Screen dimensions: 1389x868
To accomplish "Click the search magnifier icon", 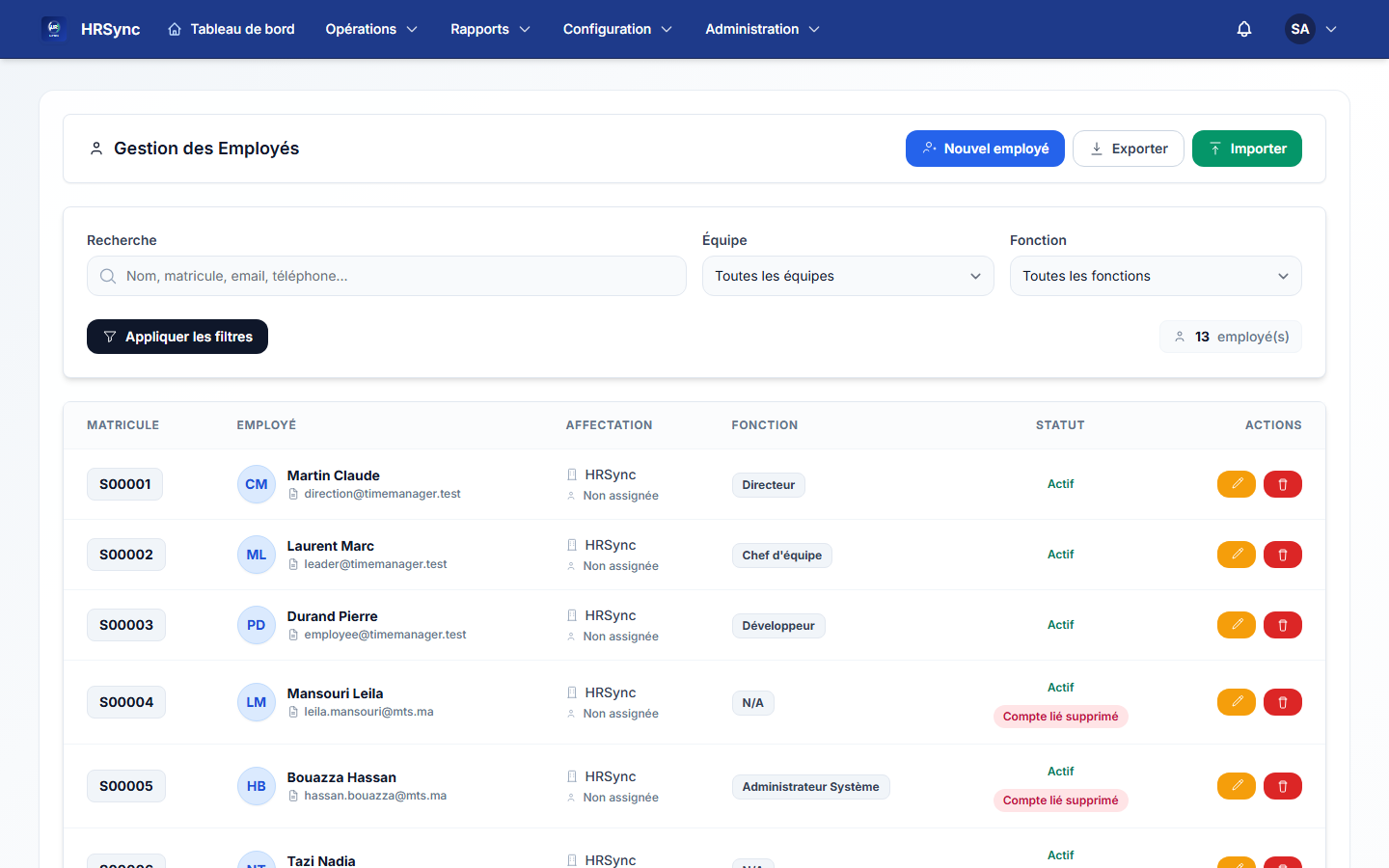I will click(x=108, y=276).
